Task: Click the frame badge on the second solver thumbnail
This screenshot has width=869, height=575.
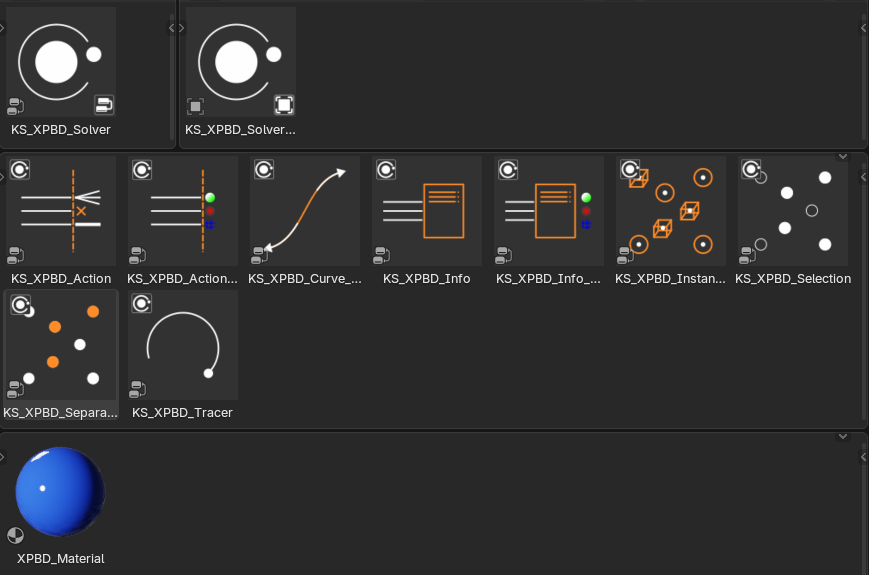Action: tap(284, 105)
